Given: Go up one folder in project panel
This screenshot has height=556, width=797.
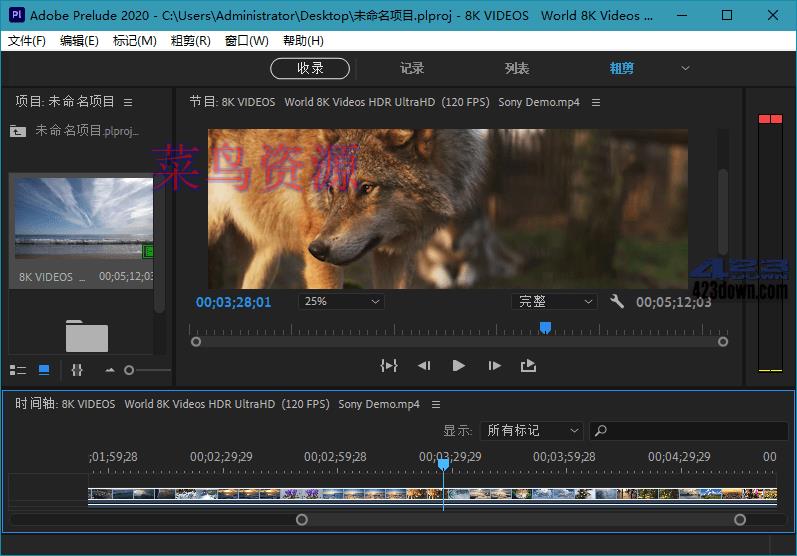Looking at the screenshot, I should [x=18, y=130].
